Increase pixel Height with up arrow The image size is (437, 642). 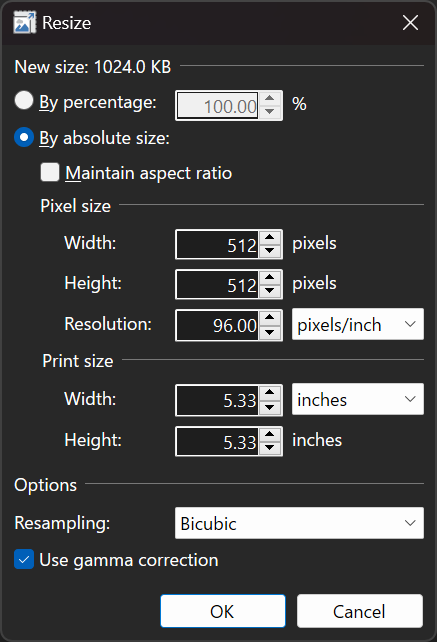(x=269, y=278)
